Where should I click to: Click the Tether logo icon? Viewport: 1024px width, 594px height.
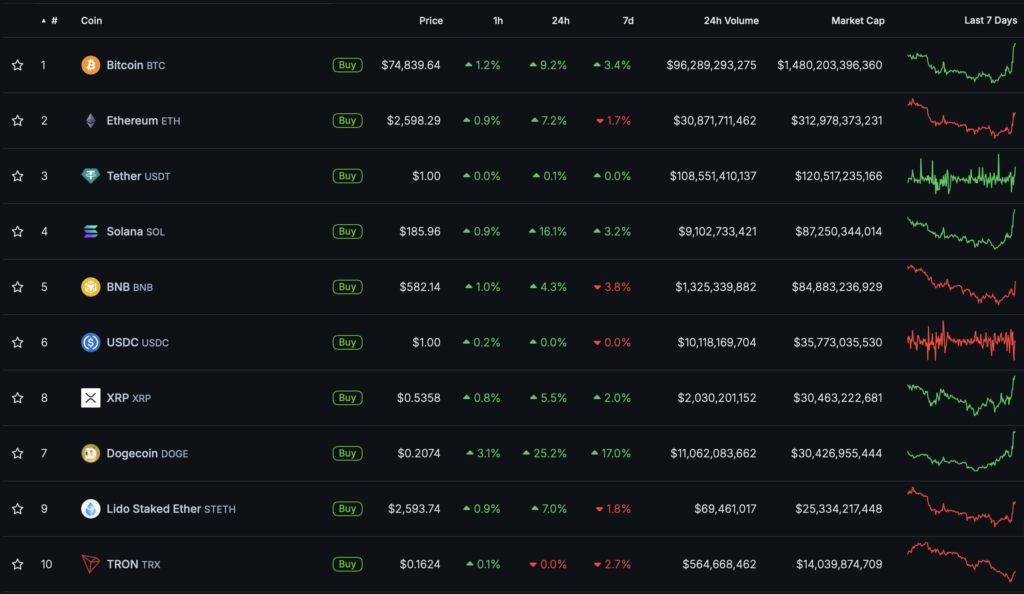coord(91,176)
